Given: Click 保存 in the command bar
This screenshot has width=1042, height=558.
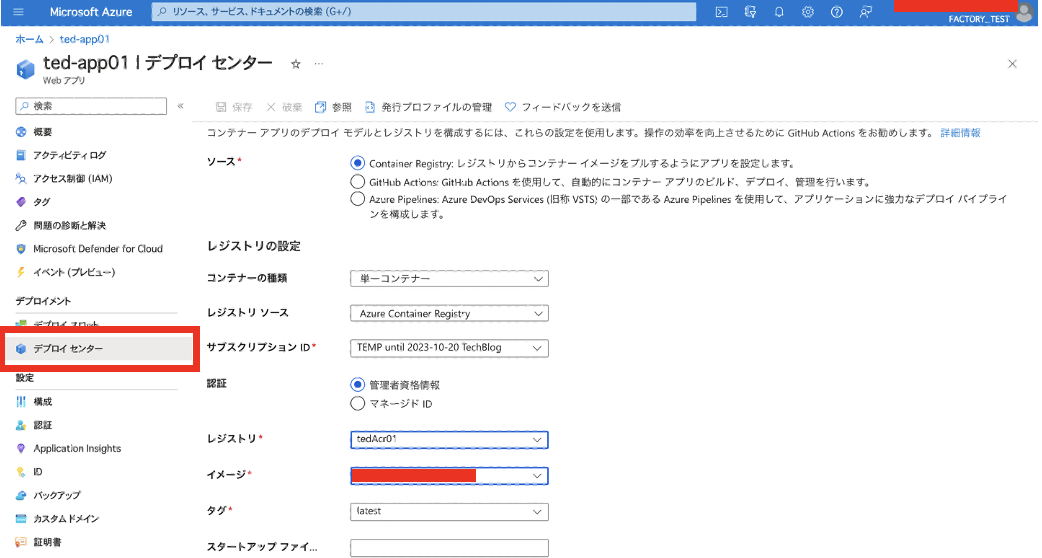Looking at the screenshot, I should pos(234,107).
